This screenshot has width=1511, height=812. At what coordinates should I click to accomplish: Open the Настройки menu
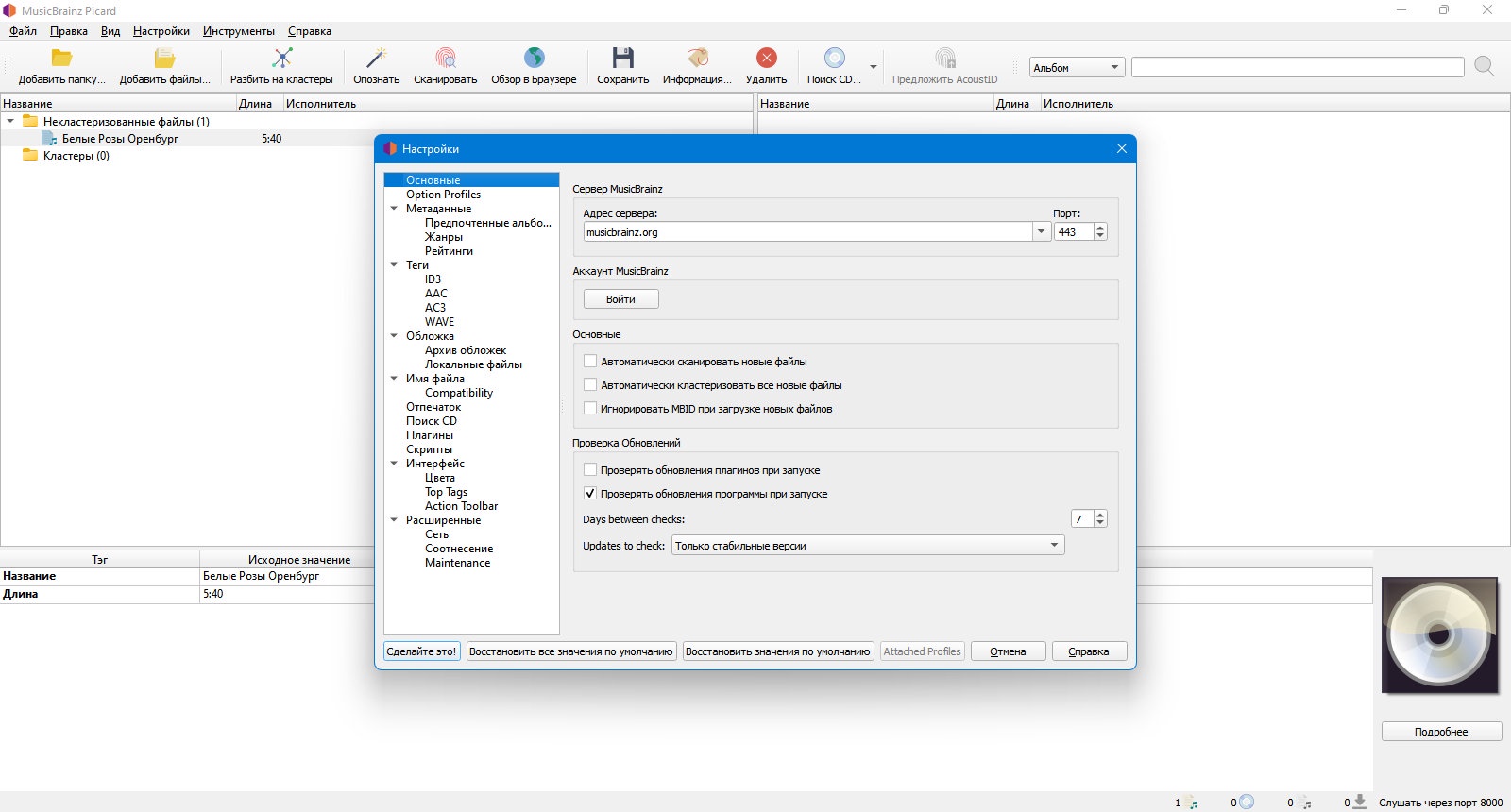[x=161, y=31]
